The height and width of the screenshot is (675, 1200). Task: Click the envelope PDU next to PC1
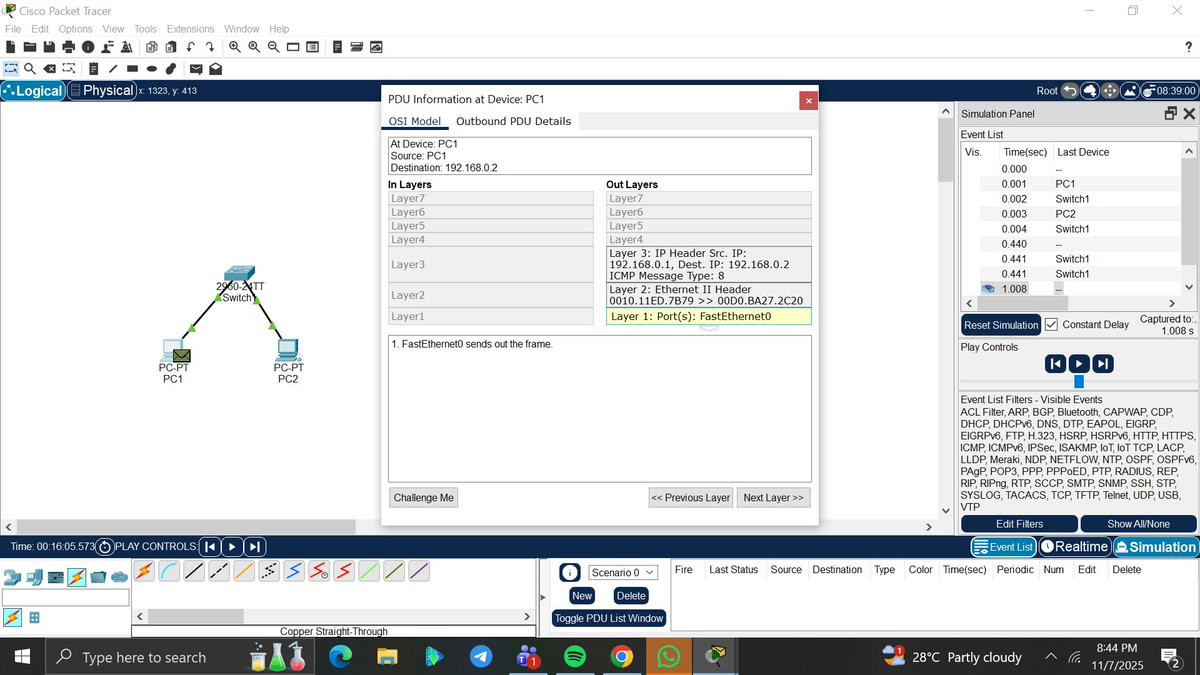[x=181, y=355]
